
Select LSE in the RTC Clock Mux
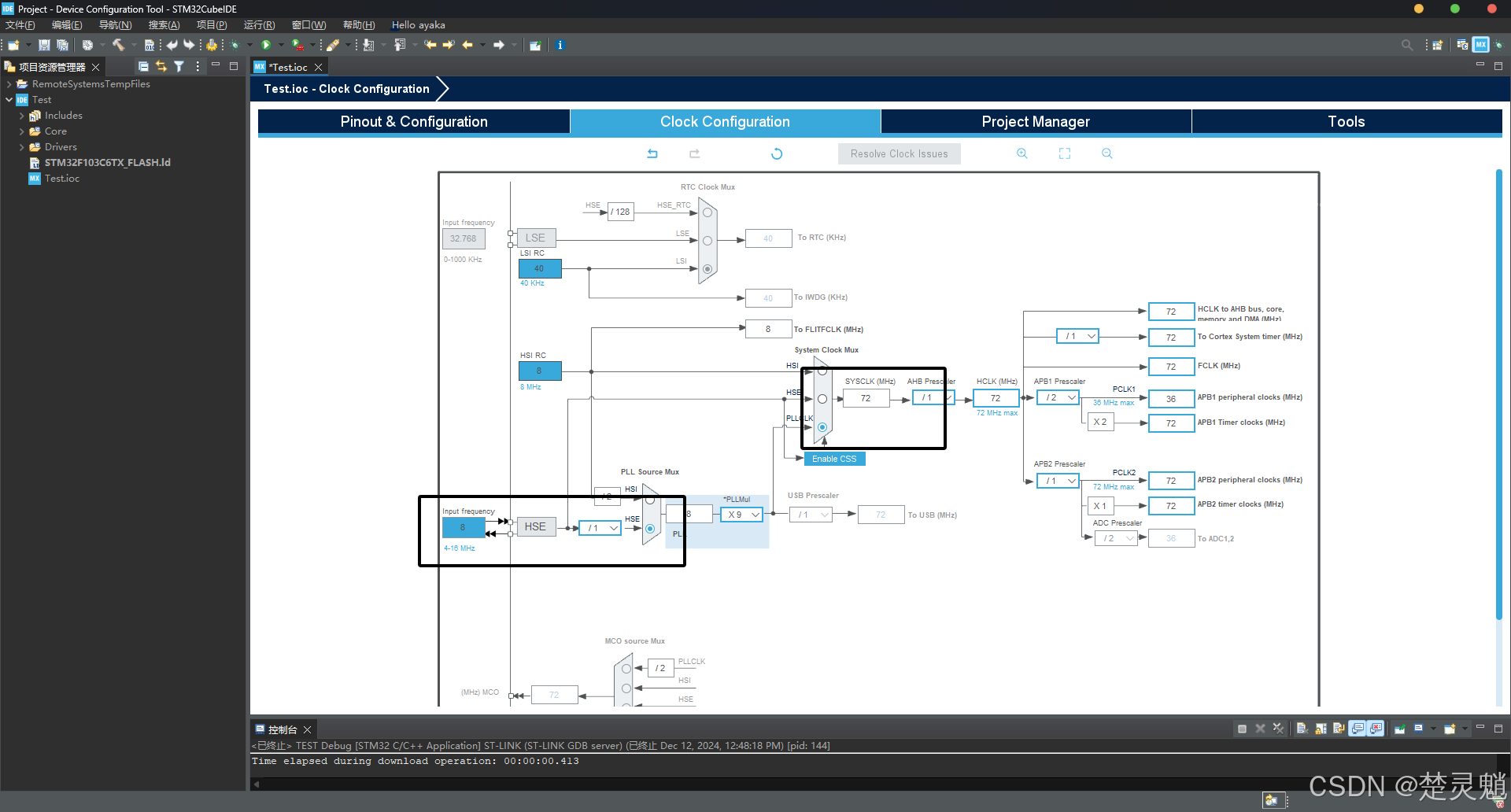tap(707, 241)
